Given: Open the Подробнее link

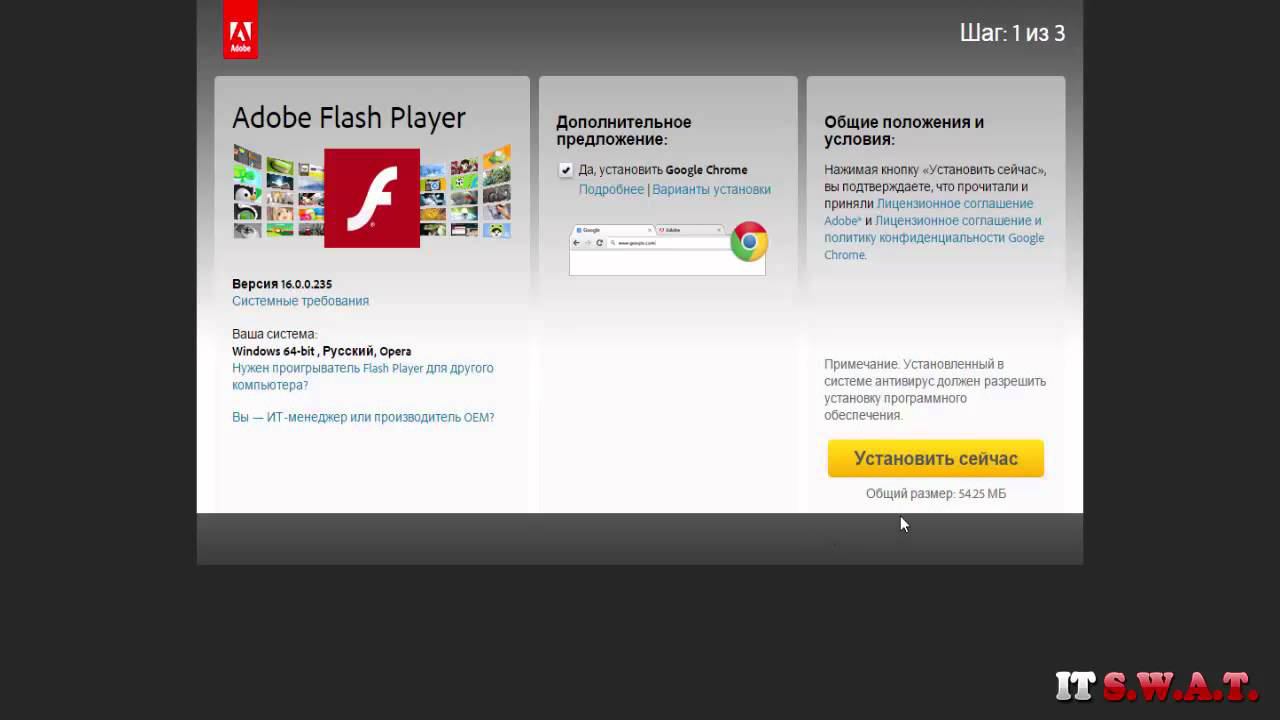Looking at the screenshot, I should pos(611,189).
